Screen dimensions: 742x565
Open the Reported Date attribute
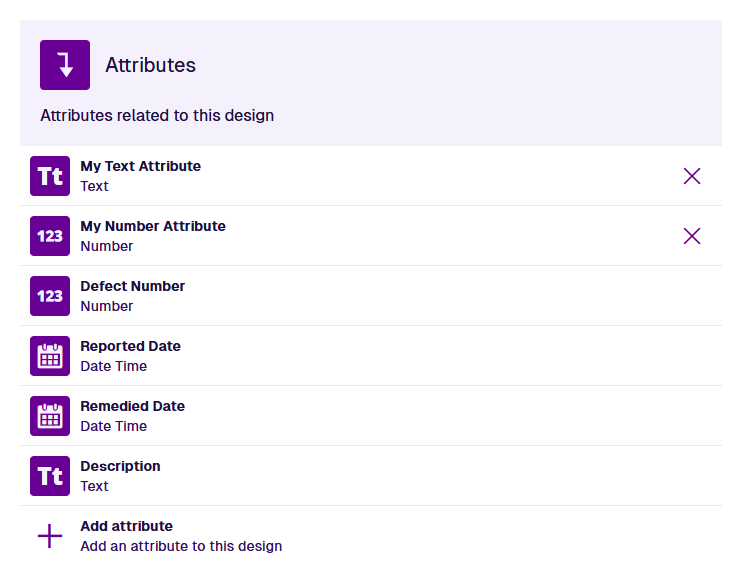131,346
